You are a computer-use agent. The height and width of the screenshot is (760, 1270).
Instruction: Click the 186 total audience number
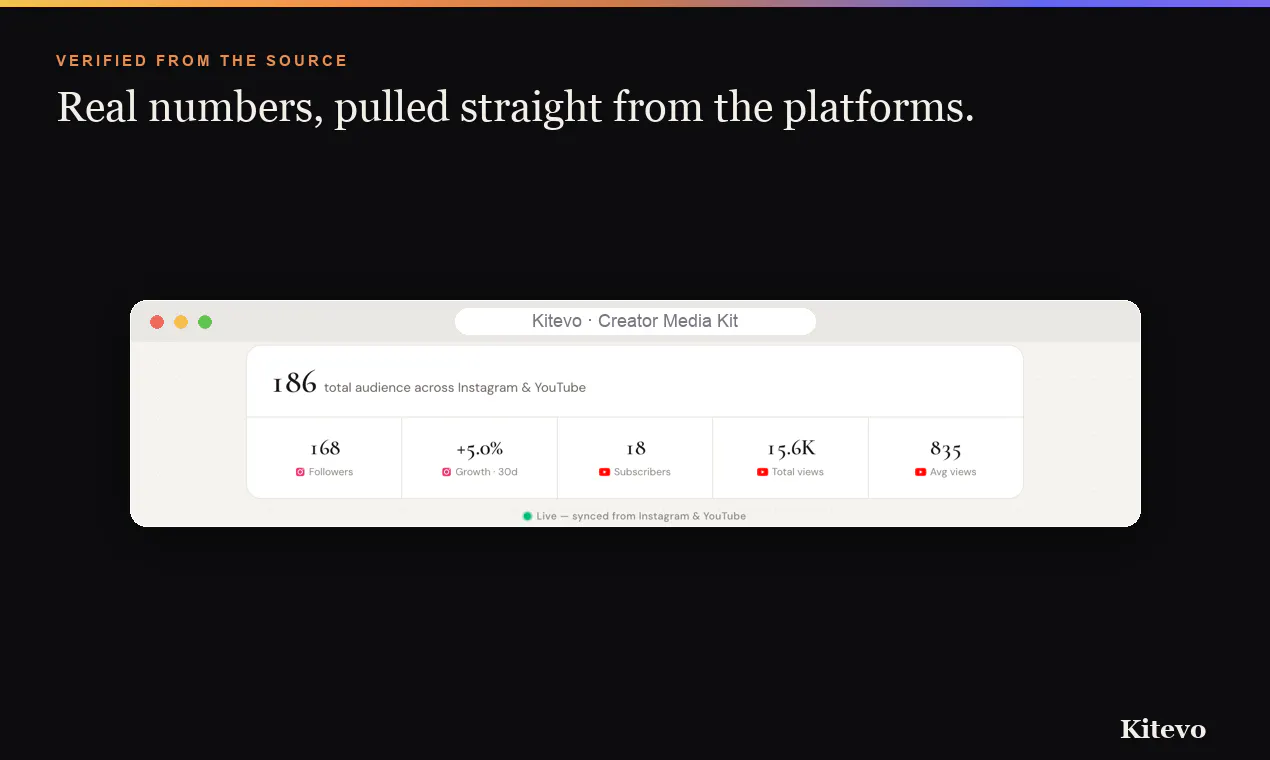point(295,383)
